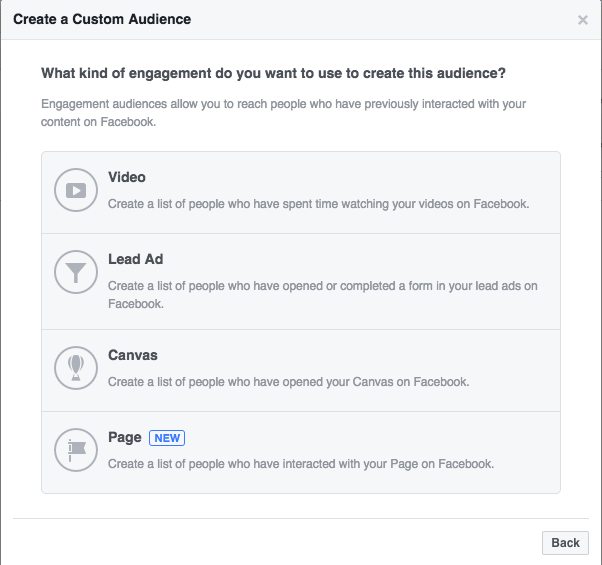Choose the Lead Ad title
The height and width of the screenshot is (565, 602).
pyautogui.click(x=136, y=259)
